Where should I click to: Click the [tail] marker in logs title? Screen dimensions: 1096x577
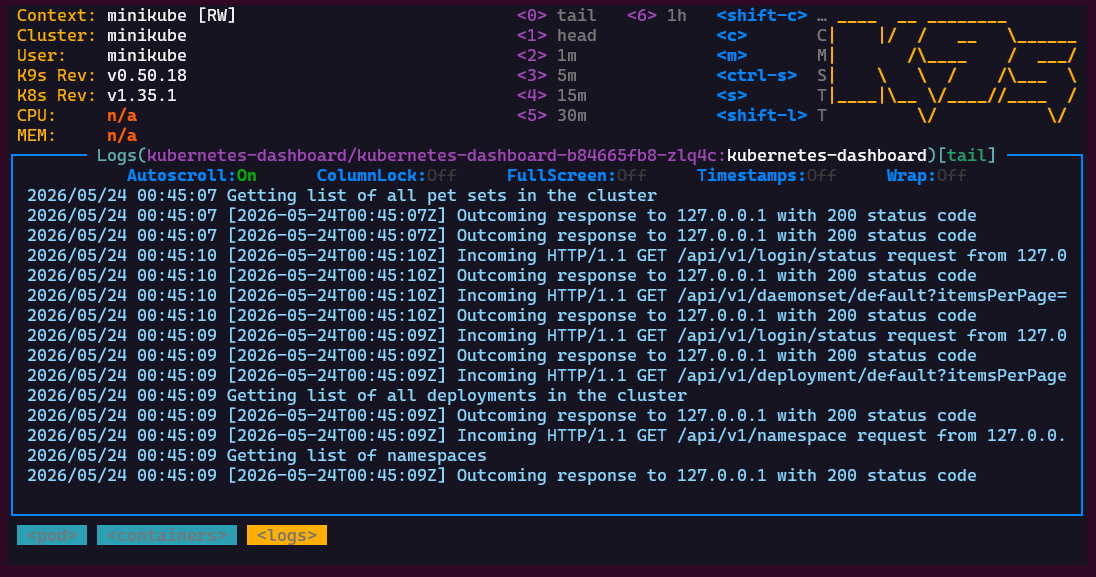(967, 155)
